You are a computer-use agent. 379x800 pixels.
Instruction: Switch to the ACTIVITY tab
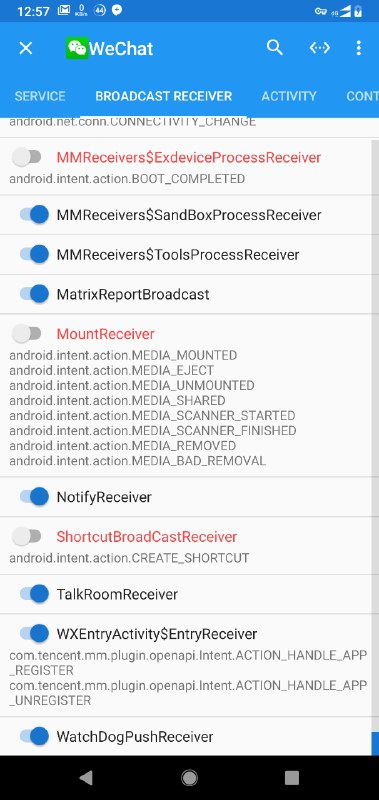(x=289, y=96)
